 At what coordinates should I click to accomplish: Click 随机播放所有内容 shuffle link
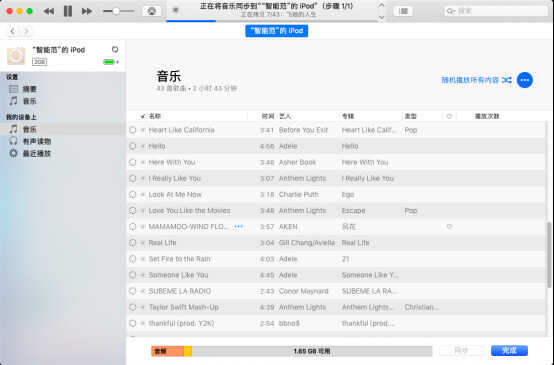pyautogui.click(x=470, y=80)
